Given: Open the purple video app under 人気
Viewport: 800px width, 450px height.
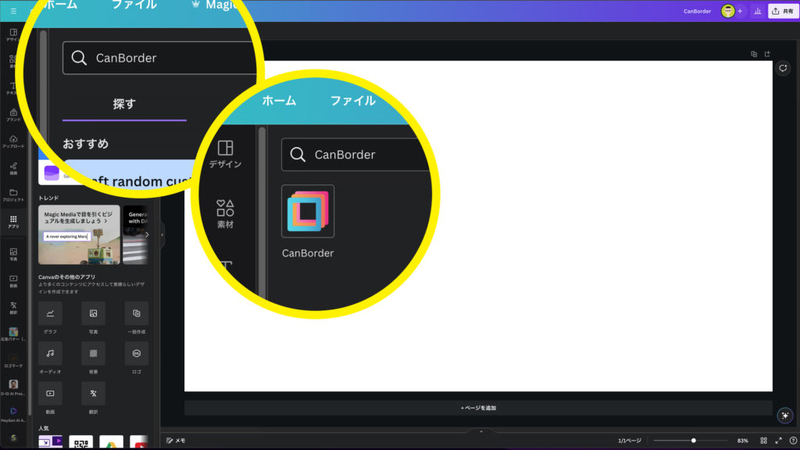Looking at the screenshot, I should tap(50, 442).
